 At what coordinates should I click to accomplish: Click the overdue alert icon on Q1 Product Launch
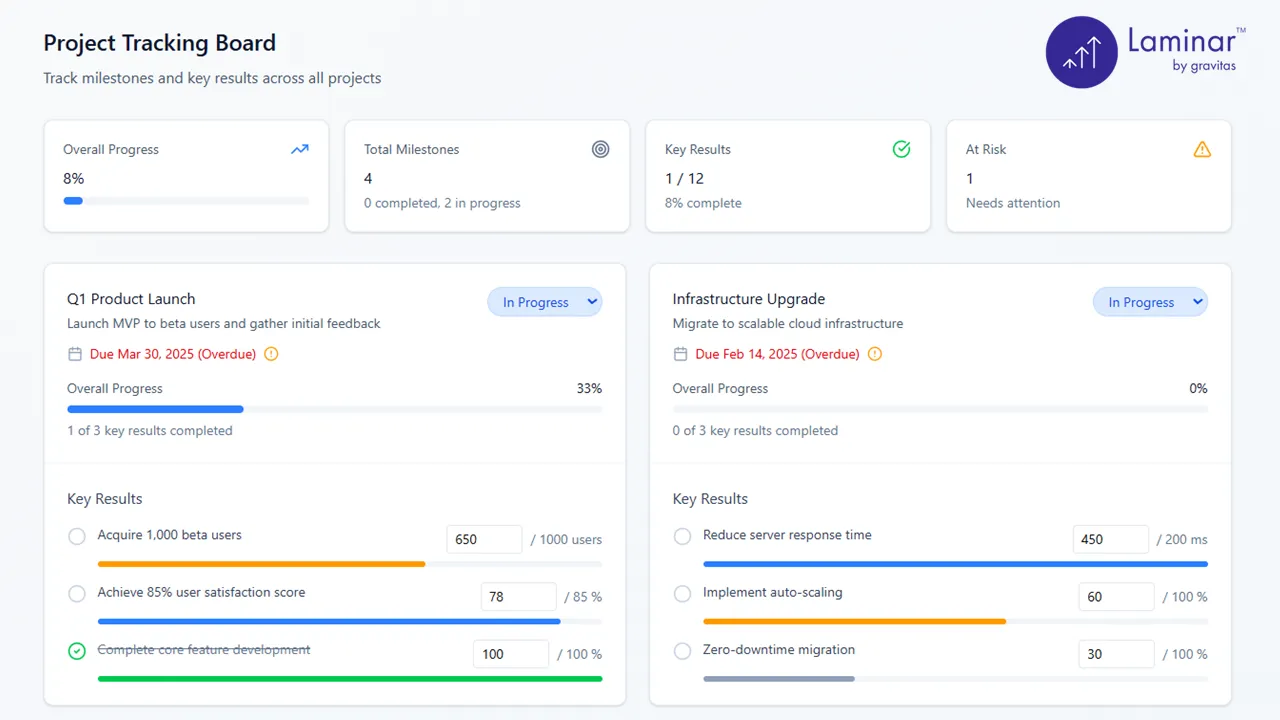[x=270, y=354]
